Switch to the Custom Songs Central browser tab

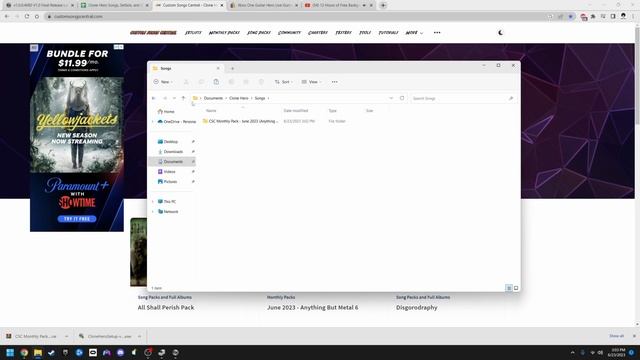click(189, 5)
